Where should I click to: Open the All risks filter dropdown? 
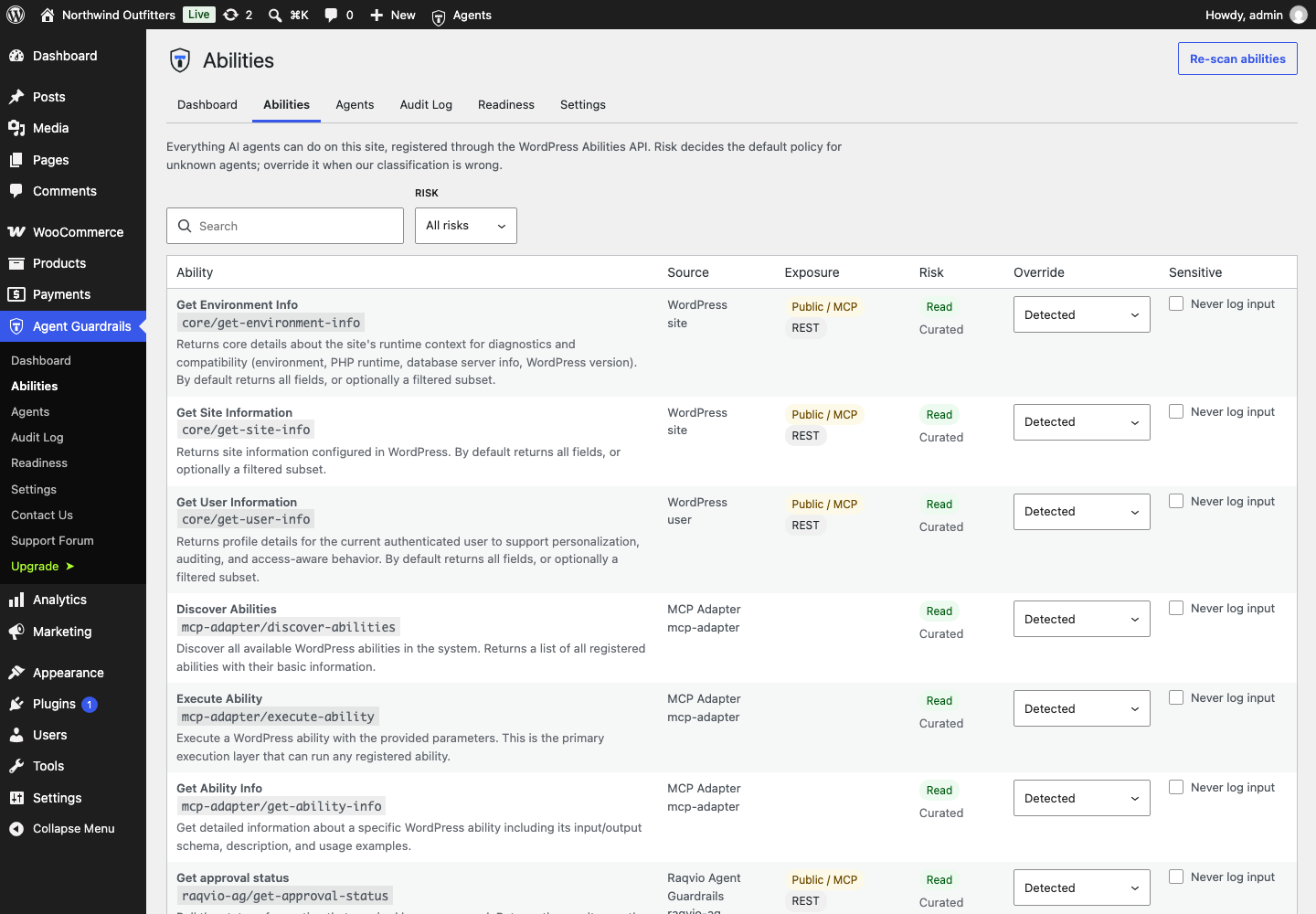[466, 226]
